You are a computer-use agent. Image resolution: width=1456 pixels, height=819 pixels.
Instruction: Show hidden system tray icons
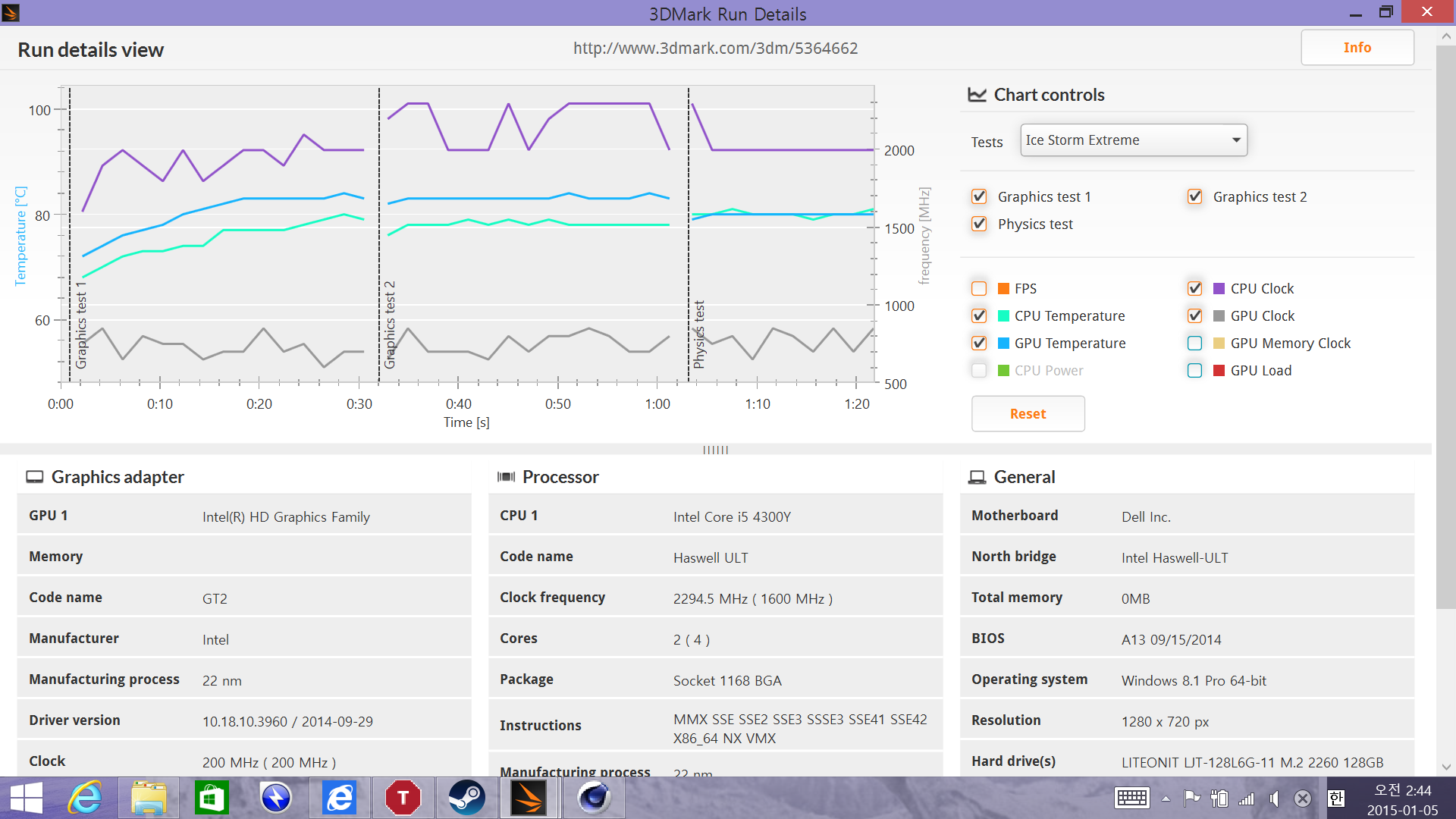coord(1166,799)
